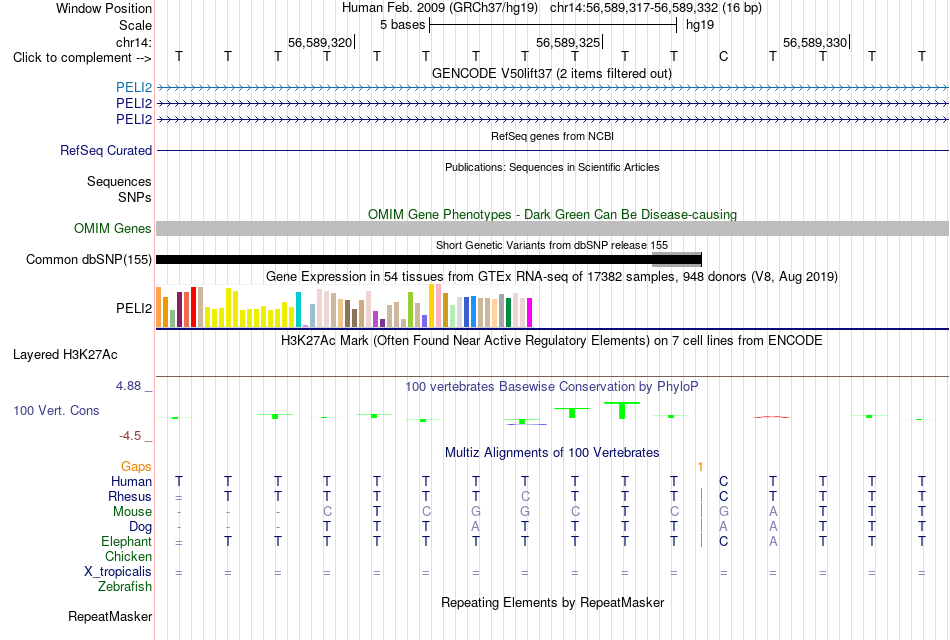Click the 'RefSeq genes from NCBI' title
The width and height of the screenshot is (950, 640).
552,136
